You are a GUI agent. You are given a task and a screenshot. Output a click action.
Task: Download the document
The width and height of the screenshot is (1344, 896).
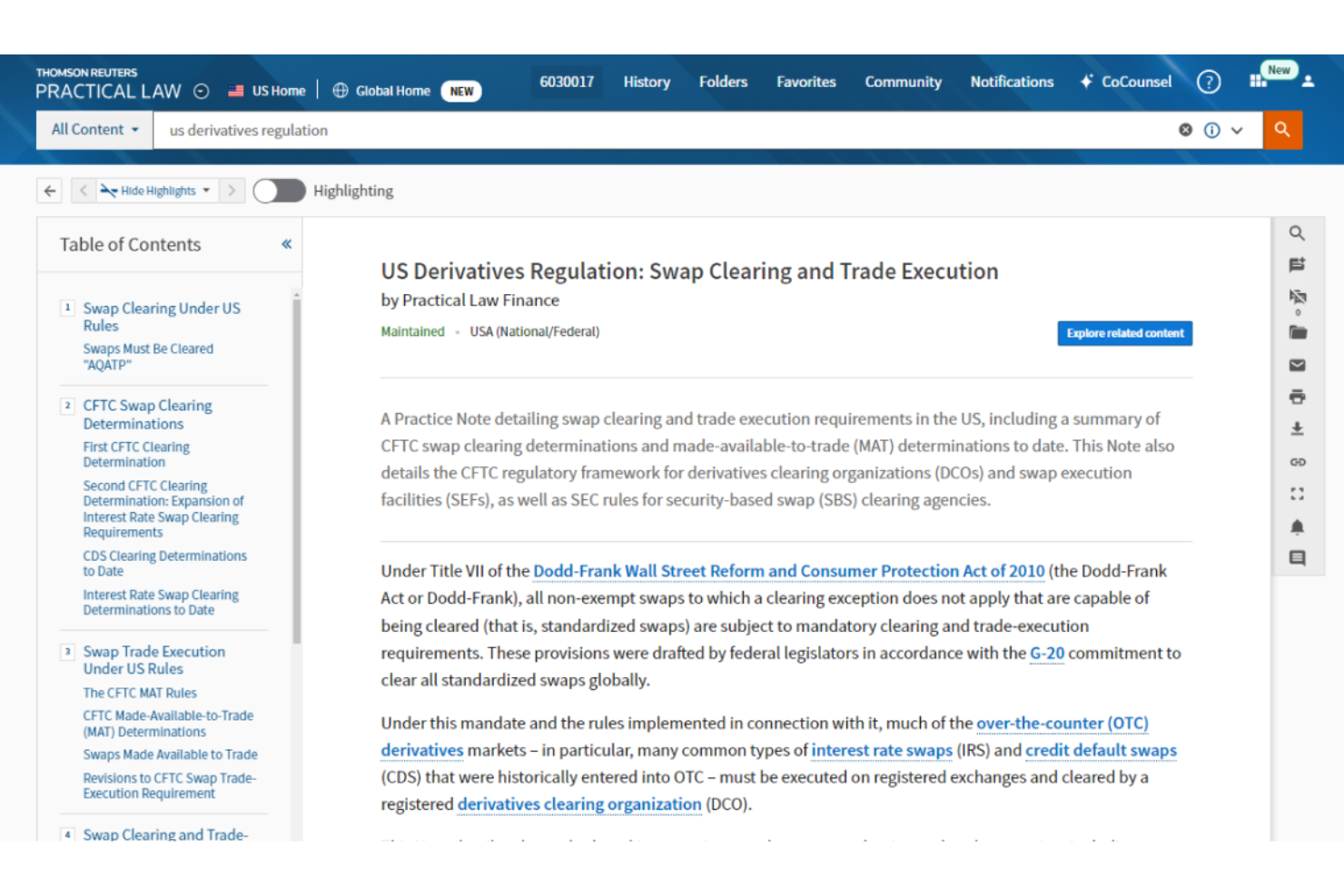pyautogui.click(x=1297, y=428)
